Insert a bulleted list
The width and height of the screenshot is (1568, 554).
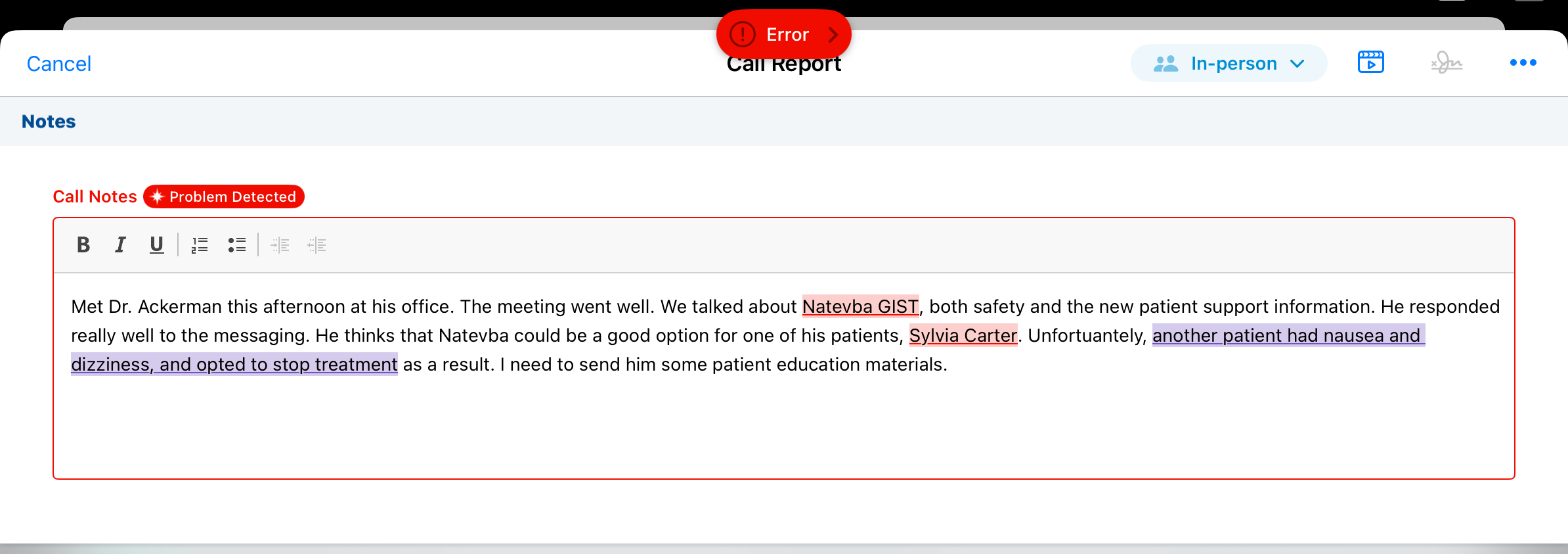(x=236, y=245)
